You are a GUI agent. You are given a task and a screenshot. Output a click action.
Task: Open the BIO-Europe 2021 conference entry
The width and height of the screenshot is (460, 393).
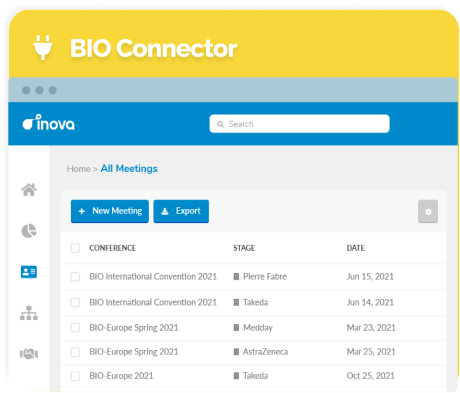click(x=121, y=376)
